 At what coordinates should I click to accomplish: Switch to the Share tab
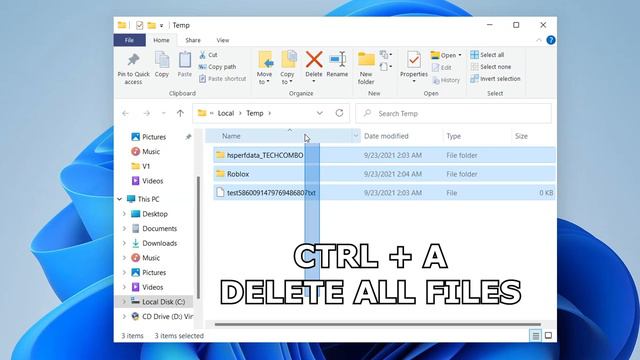coord(193,40)
